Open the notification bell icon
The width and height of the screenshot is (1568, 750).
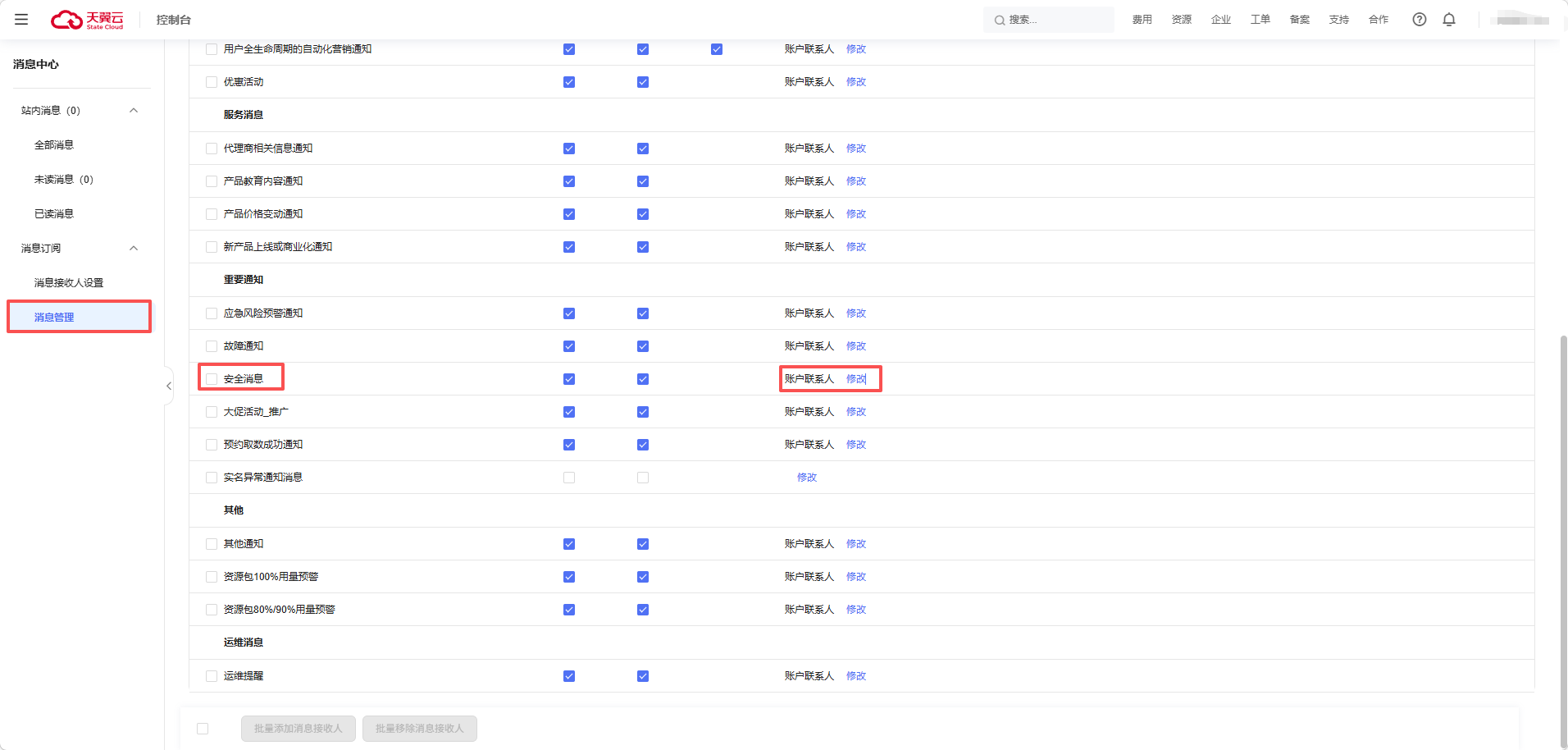(x=1449, y=20)
